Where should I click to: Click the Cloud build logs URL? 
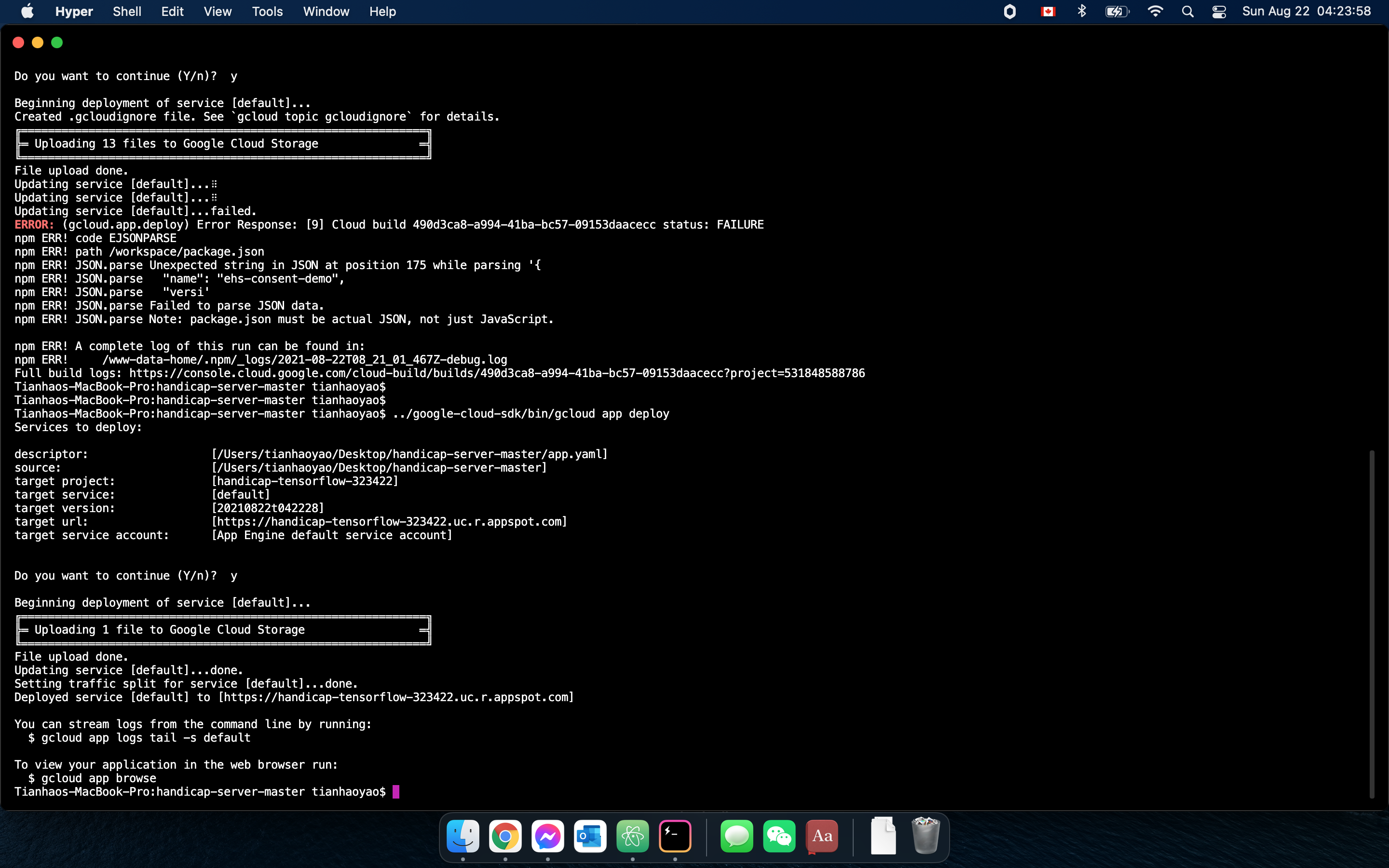496,373
